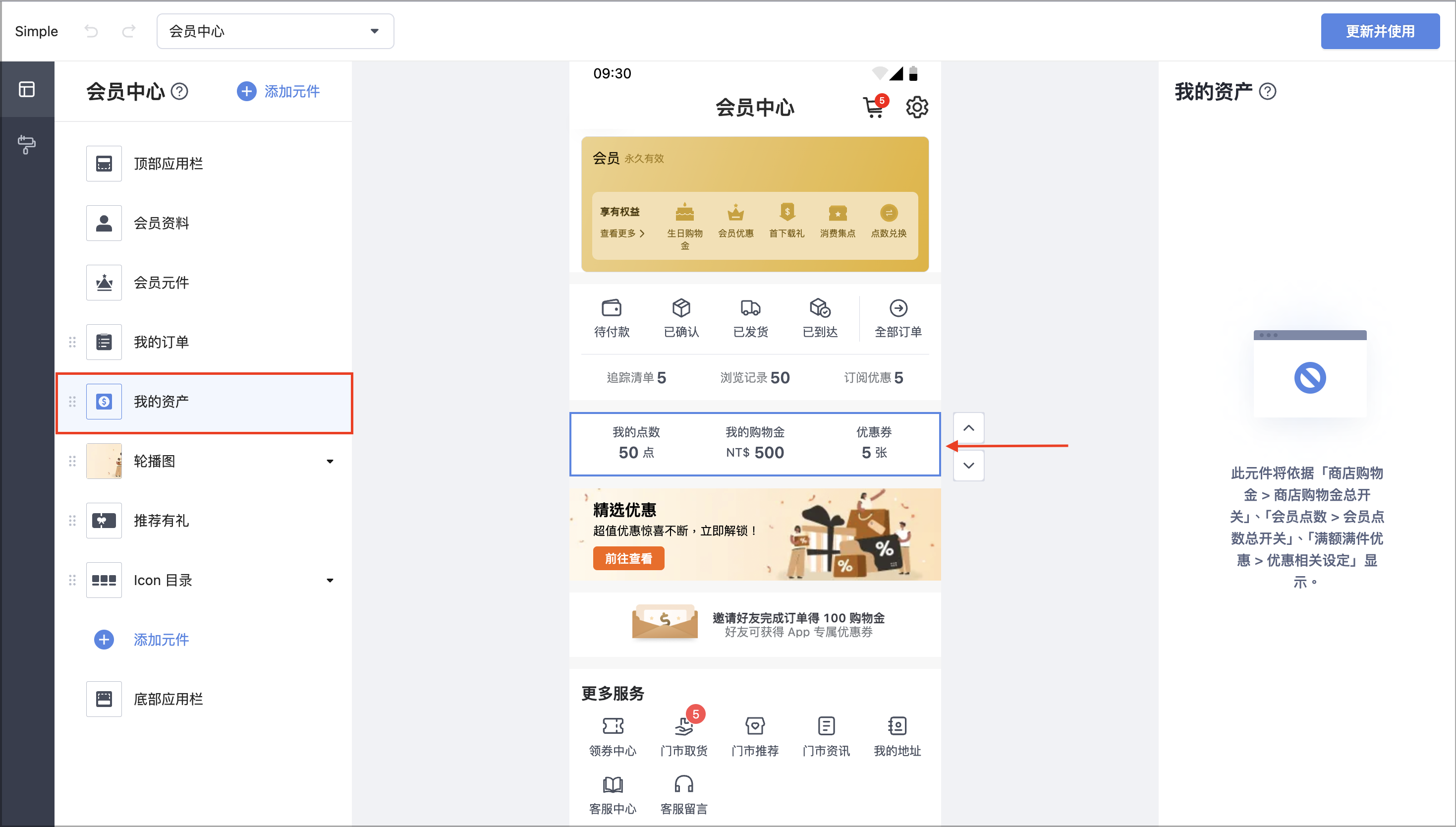Click 添加元件 link at bottom of list
Image resolution: width=1456 pixels, height=827 pixels.
click(x=141, y=640)
